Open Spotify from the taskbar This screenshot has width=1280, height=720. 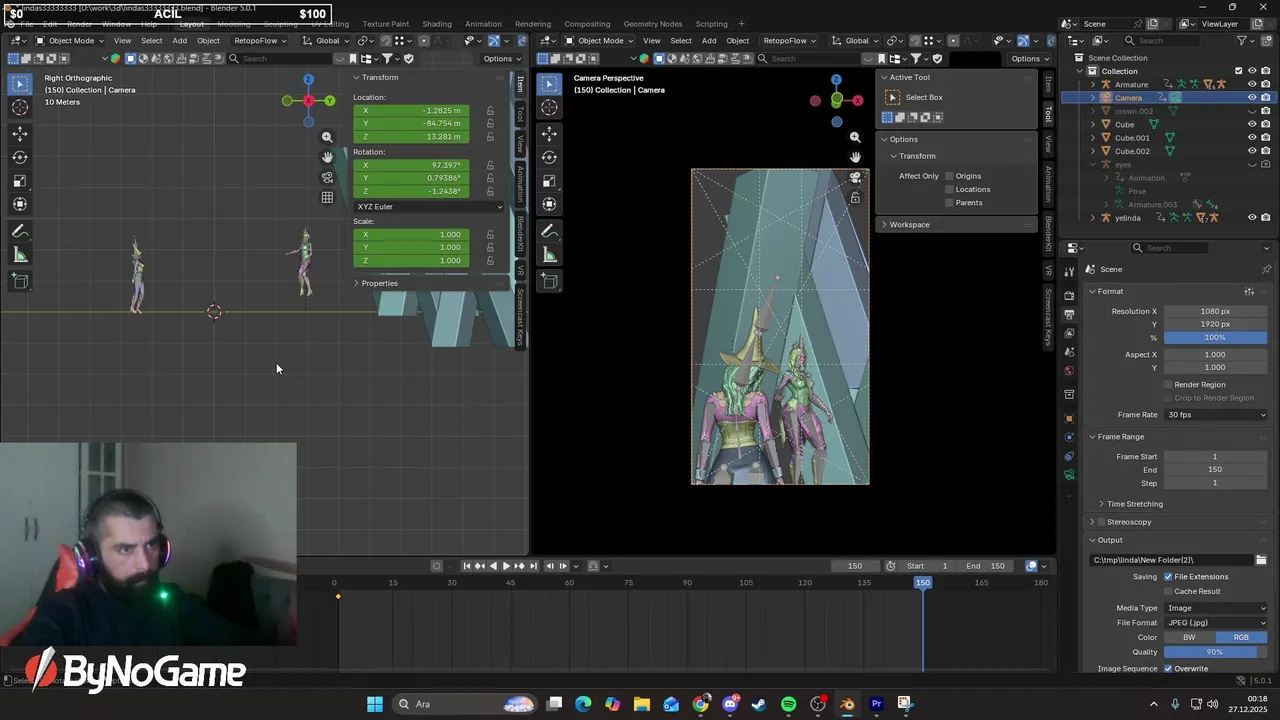[788, 704]
